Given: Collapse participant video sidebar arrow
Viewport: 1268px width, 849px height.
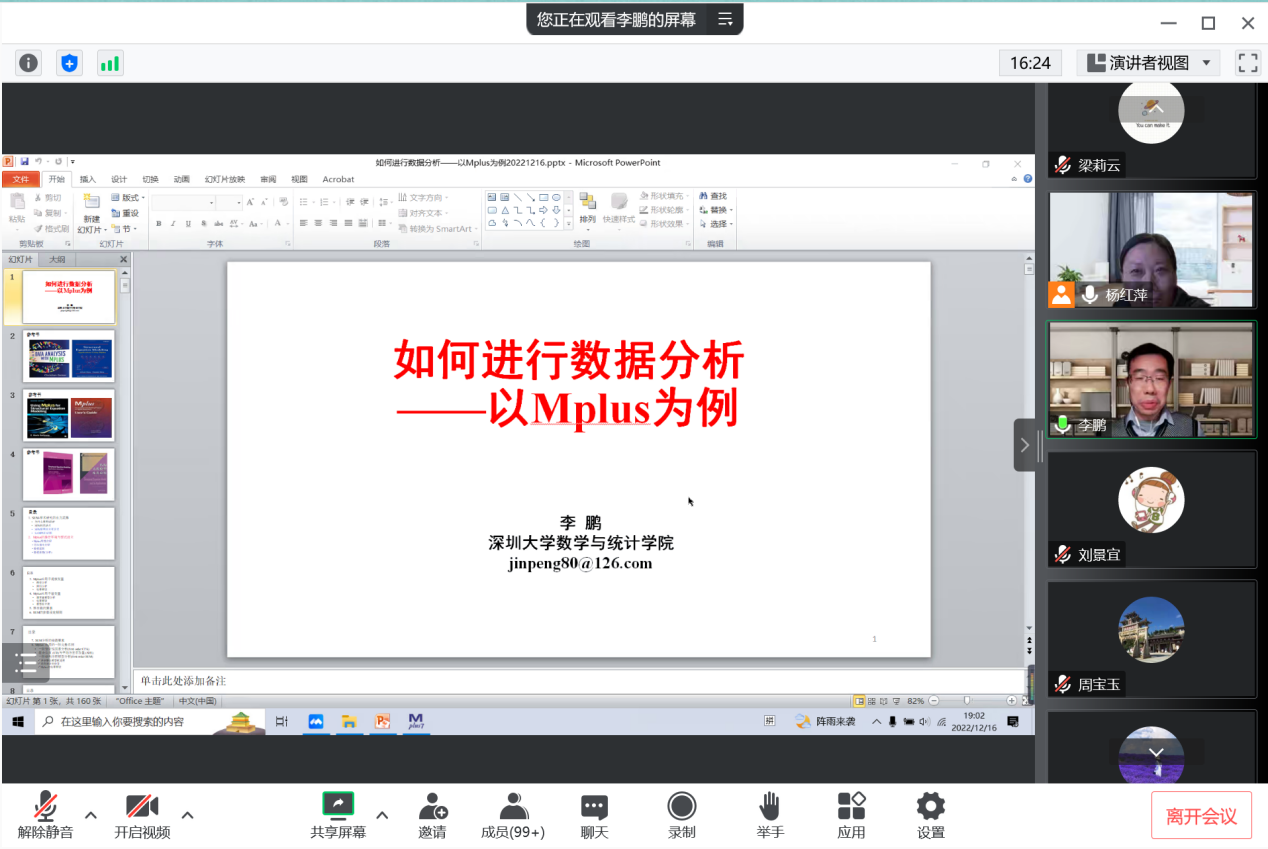Looking at the screenshot, I should pos(1025,445).
